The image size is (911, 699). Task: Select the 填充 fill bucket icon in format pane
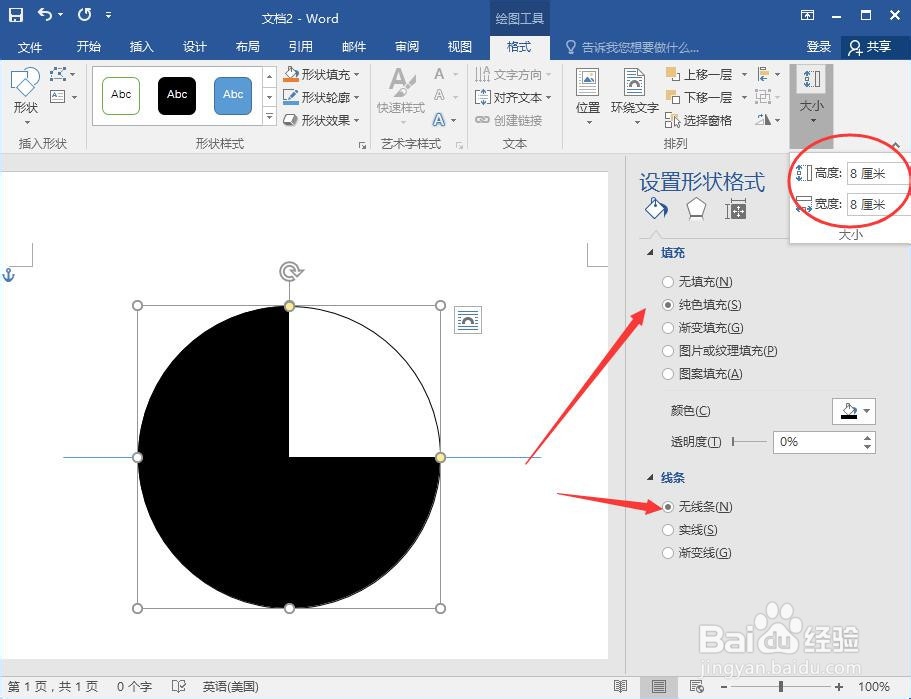[655, 209]
